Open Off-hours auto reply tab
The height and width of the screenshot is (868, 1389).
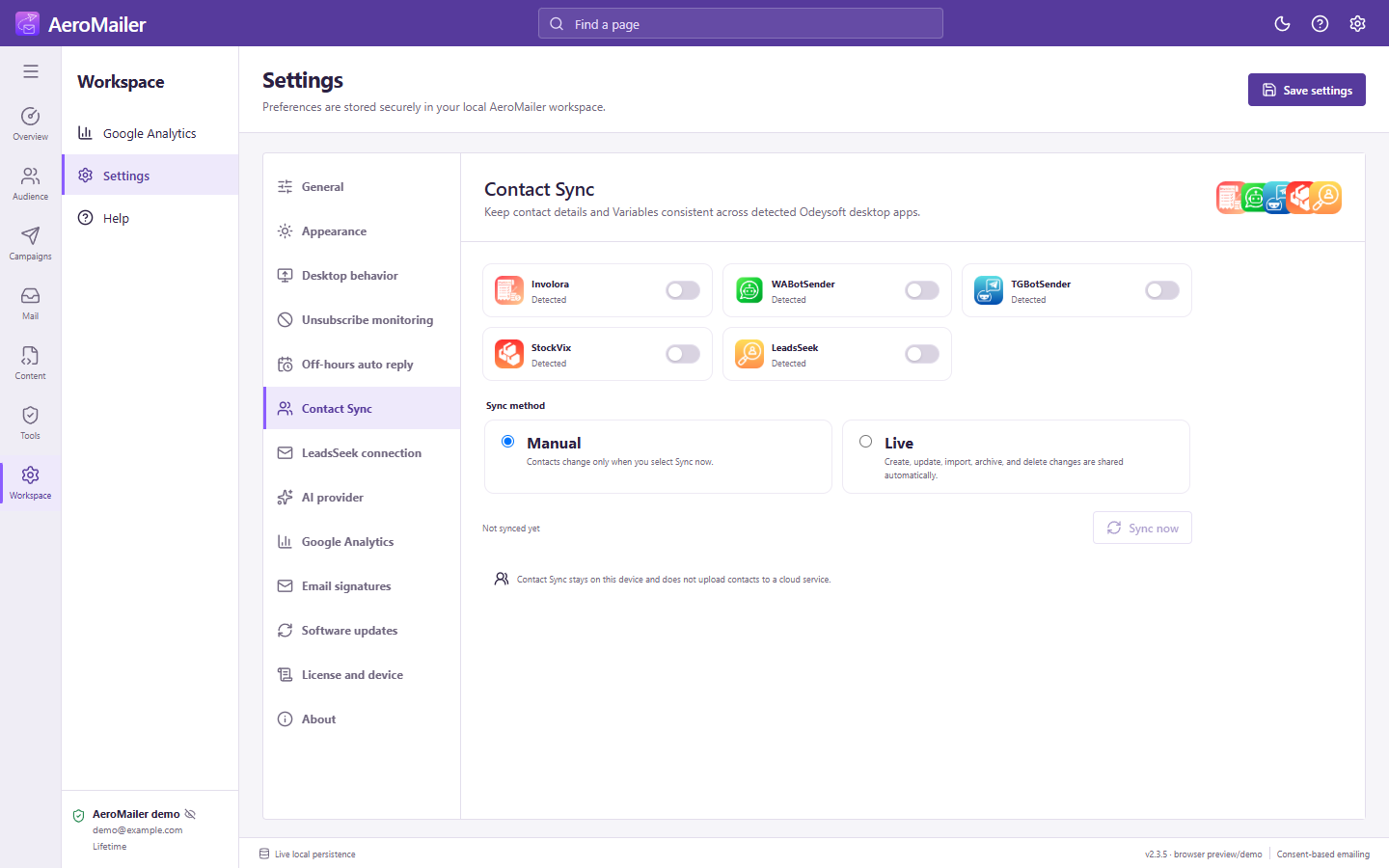[362, 365]
